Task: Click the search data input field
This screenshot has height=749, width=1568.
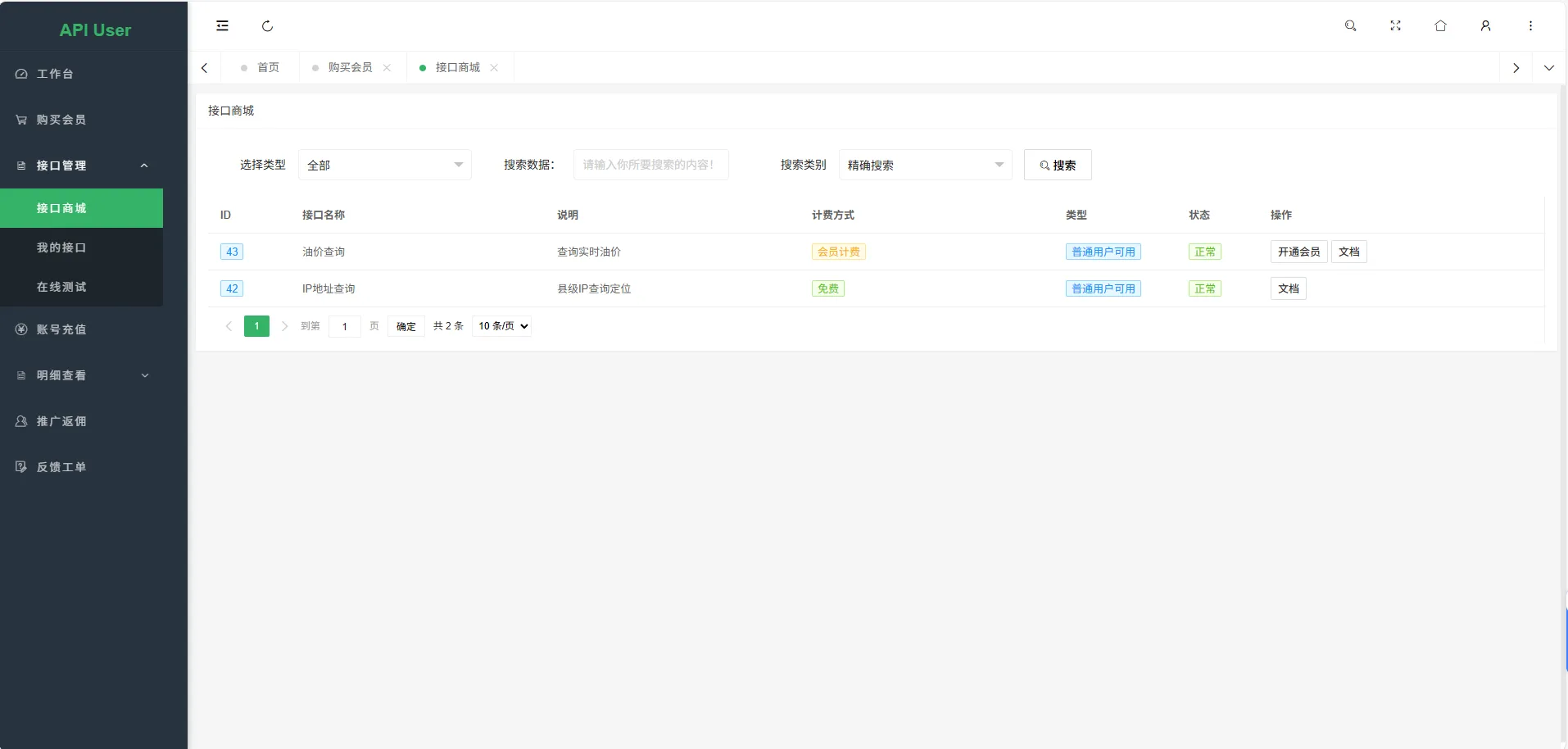Action: coord(650,165)
